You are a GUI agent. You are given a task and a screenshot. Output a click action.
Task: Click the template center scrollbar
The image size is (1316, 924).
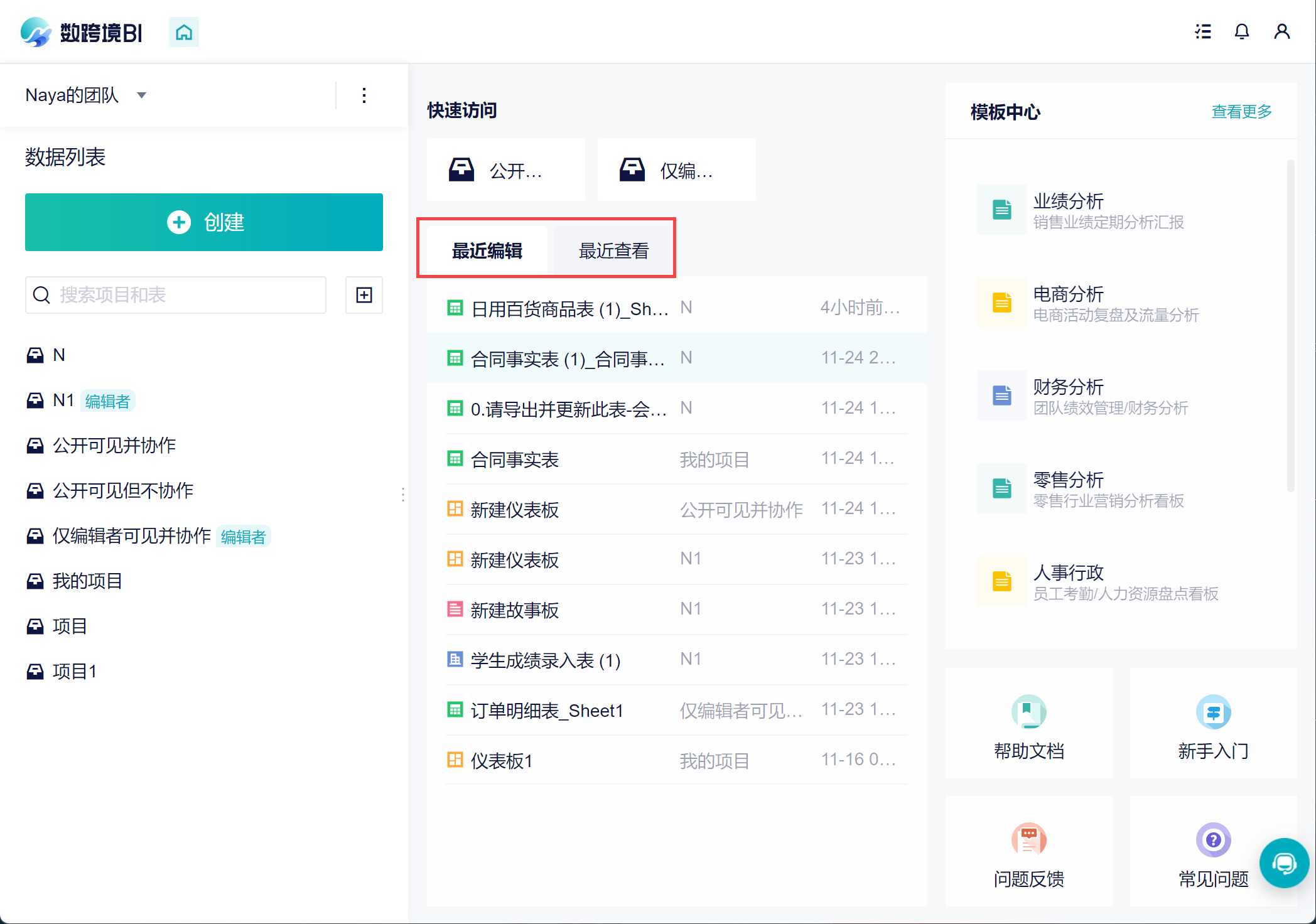(x=1290, y=326)
